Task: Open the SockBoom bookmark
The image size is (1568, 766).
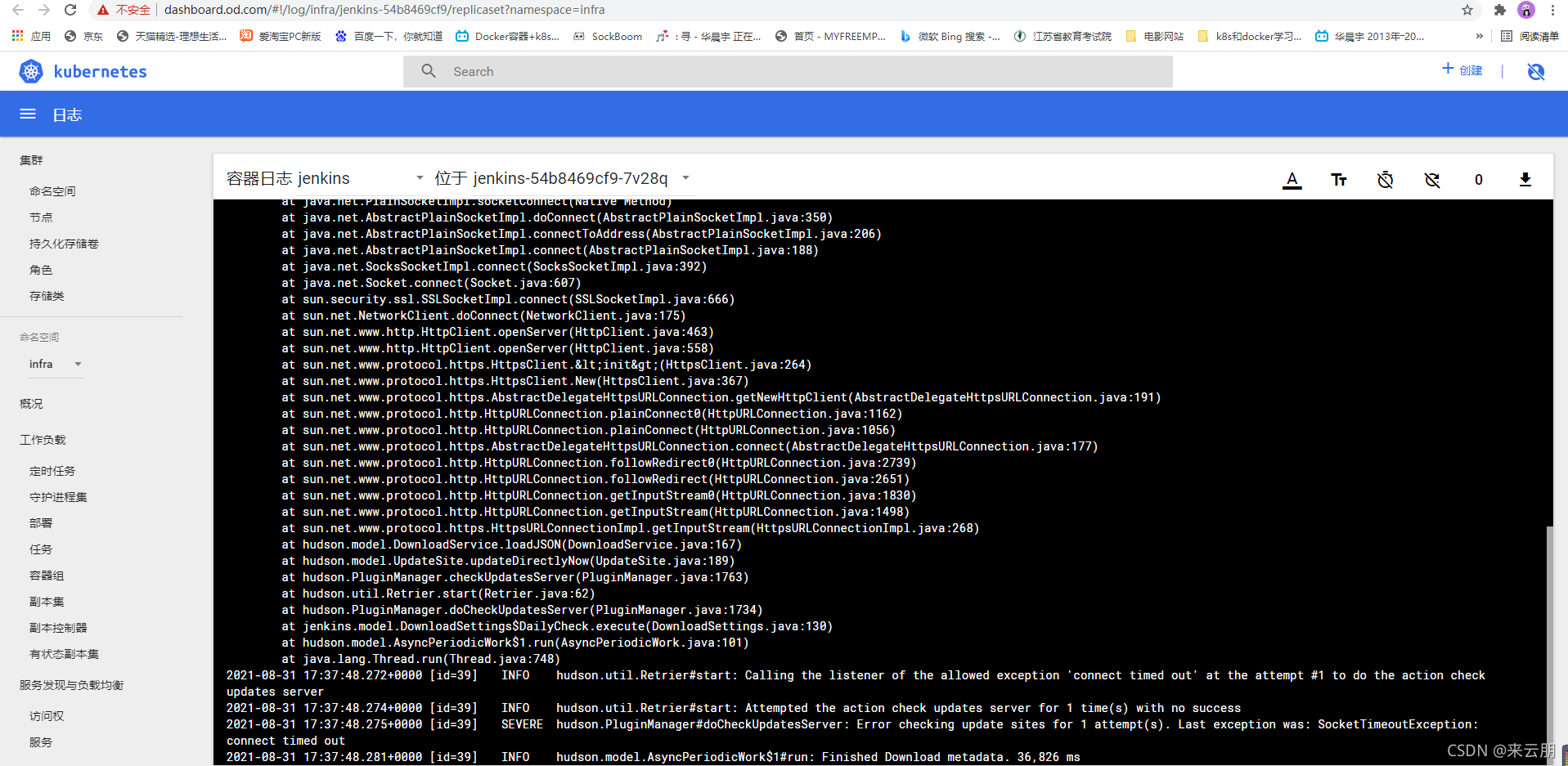Action: tap(608, 36)
